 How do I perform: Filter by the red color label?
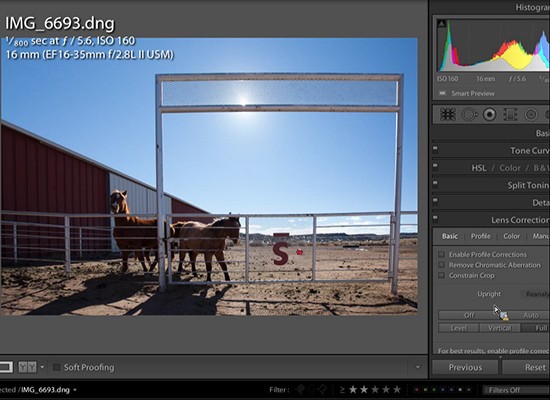[417, 389]
